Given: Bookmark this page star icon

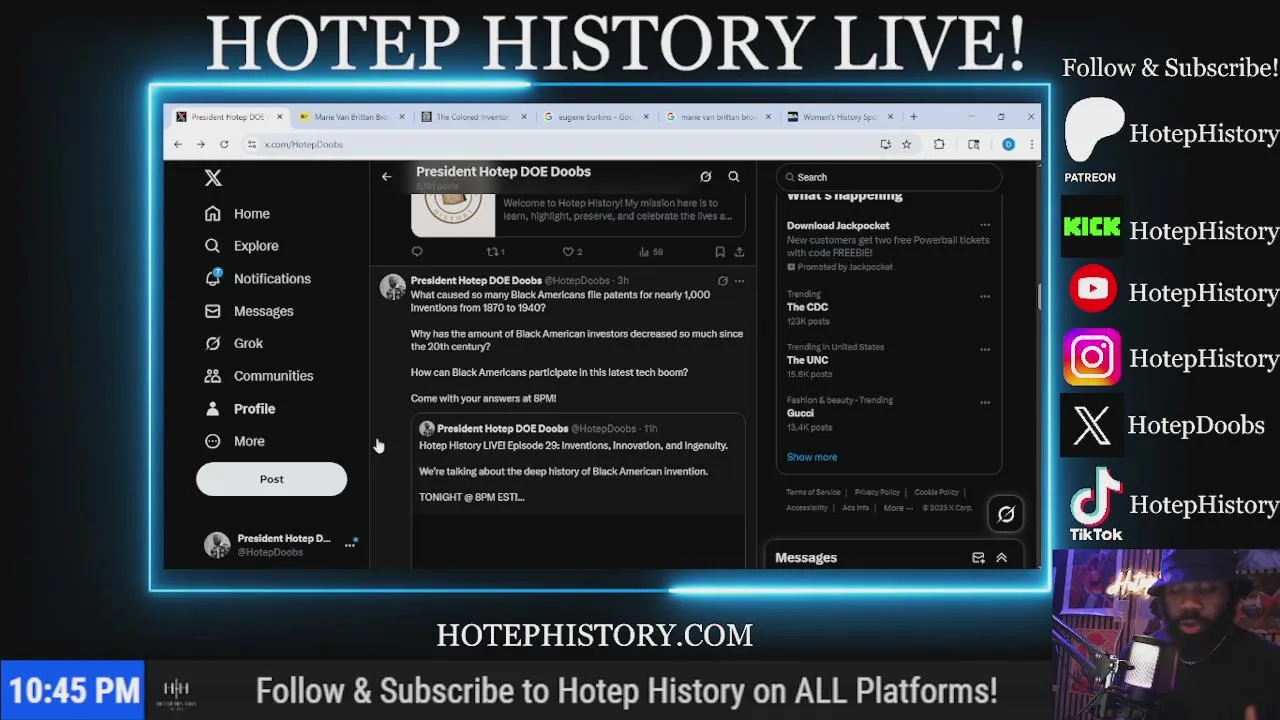Looking at the screenshot, I should click(906, 144).
